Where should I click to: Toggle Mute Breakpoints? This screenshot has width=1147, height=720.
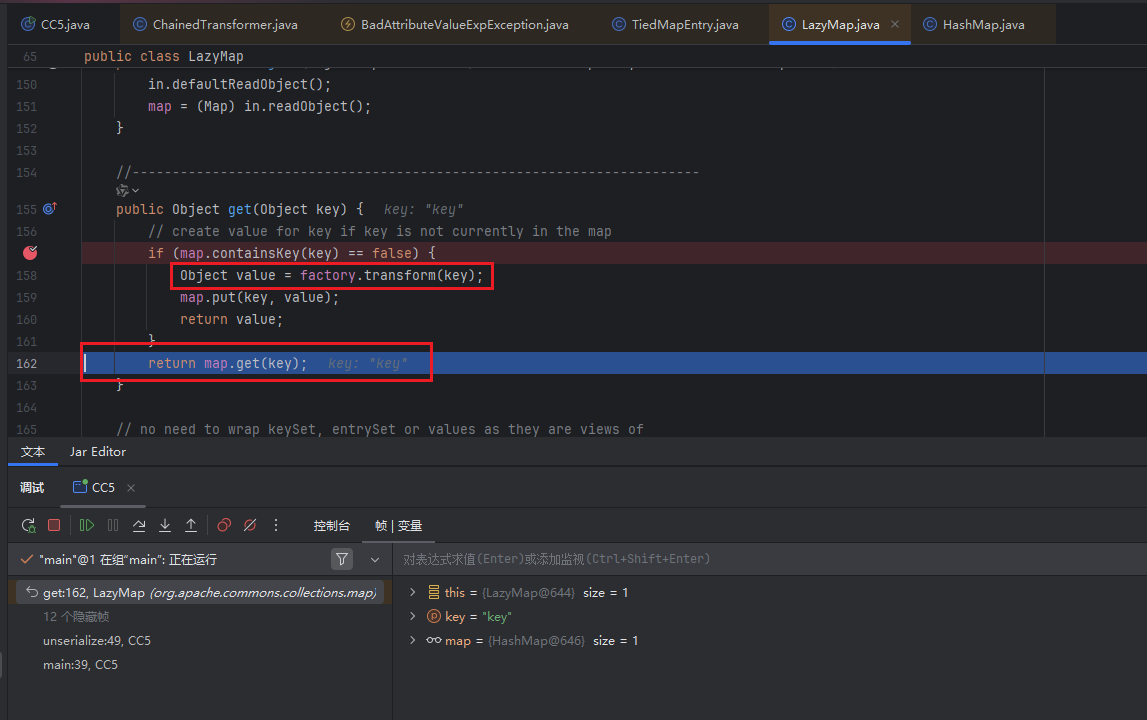(250, 525)
